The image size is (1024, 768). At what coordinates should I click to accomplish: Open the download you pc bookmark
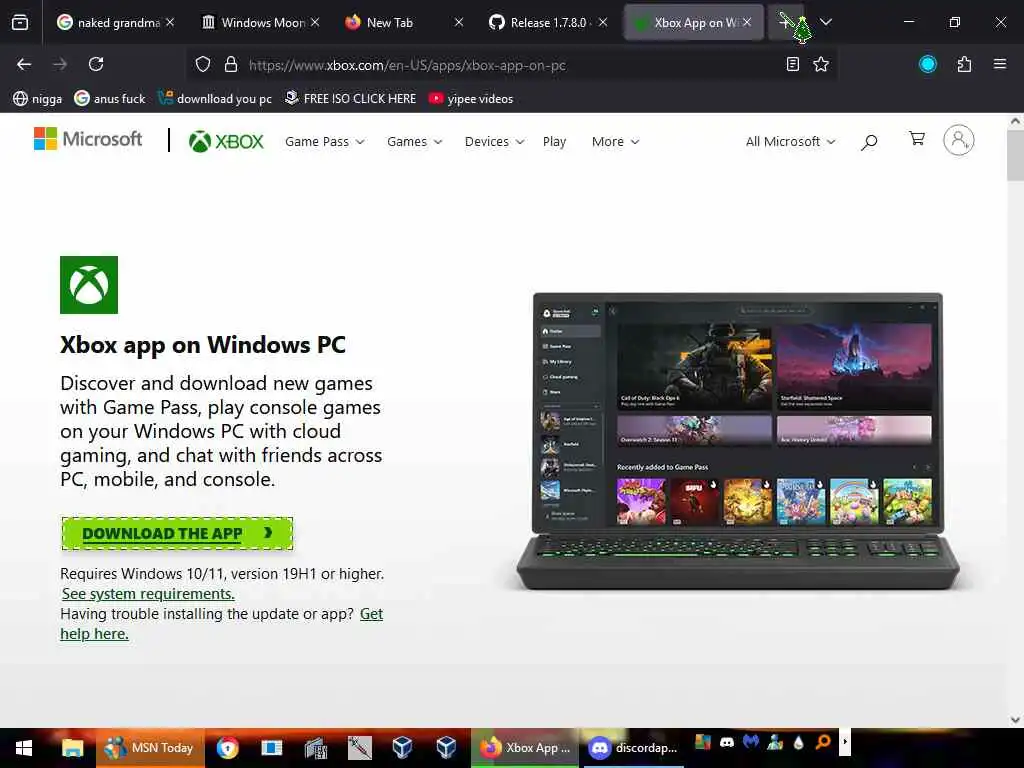click(x=215, y=99)
